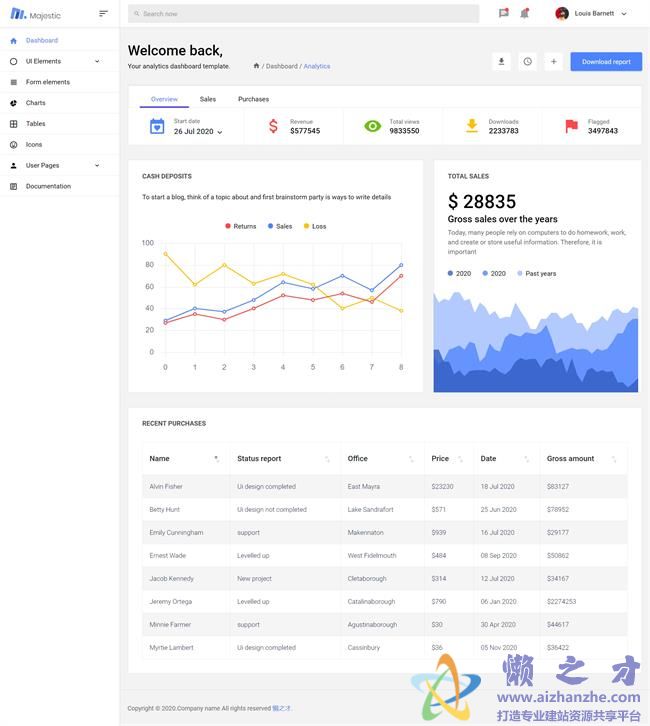Screen dimensions: 650x726
Task: Open the Louis Barnett profile dropdown
Action: (592, 14)
